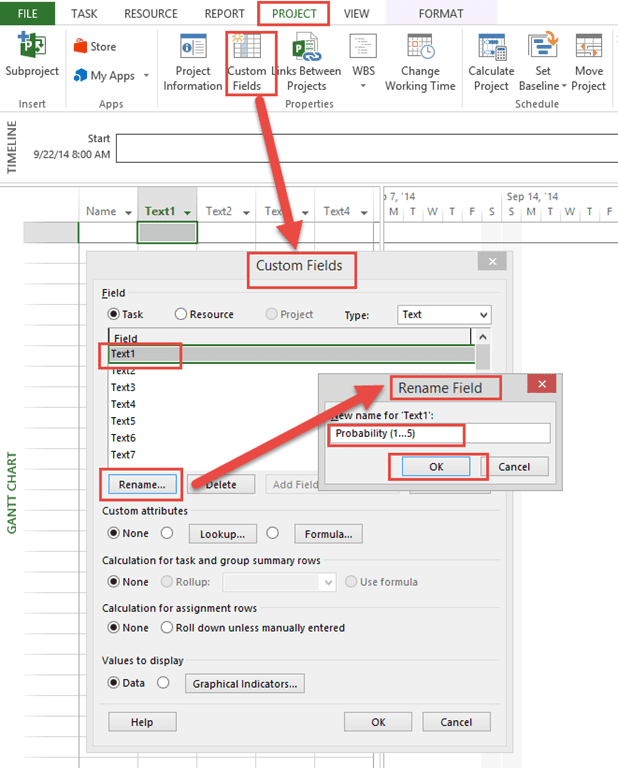
Task: Expand the My Apps dropdown arrow
Action: coord(146,75)
